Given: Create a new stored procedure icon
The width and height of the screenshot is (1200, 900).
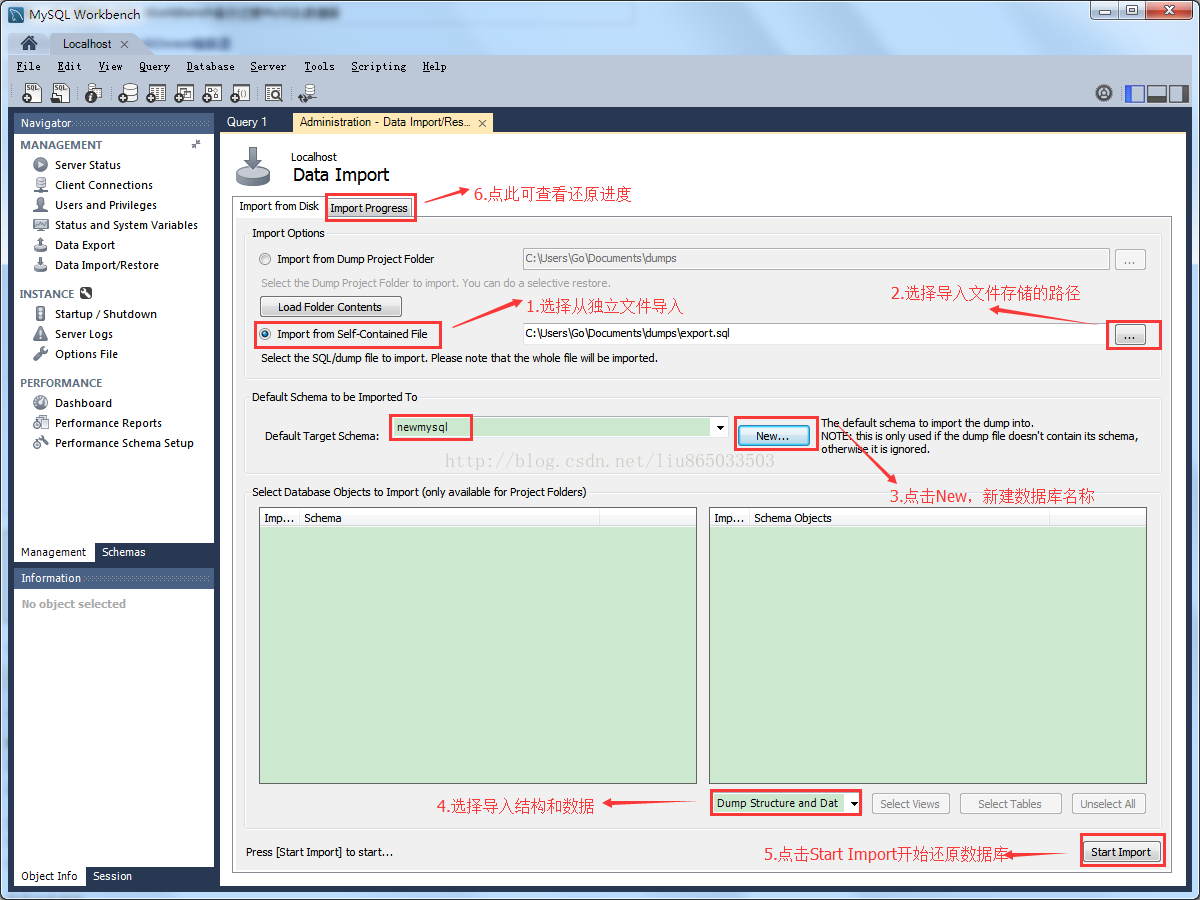Looking at the screenshot, I should (x=212, y=93).
